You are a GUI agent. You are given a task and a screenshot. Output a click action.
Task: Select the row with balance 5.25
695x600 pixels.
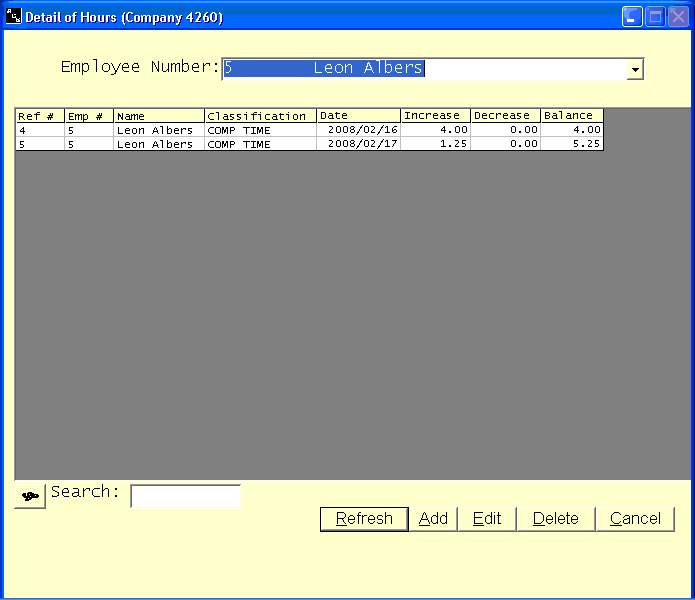572,144
